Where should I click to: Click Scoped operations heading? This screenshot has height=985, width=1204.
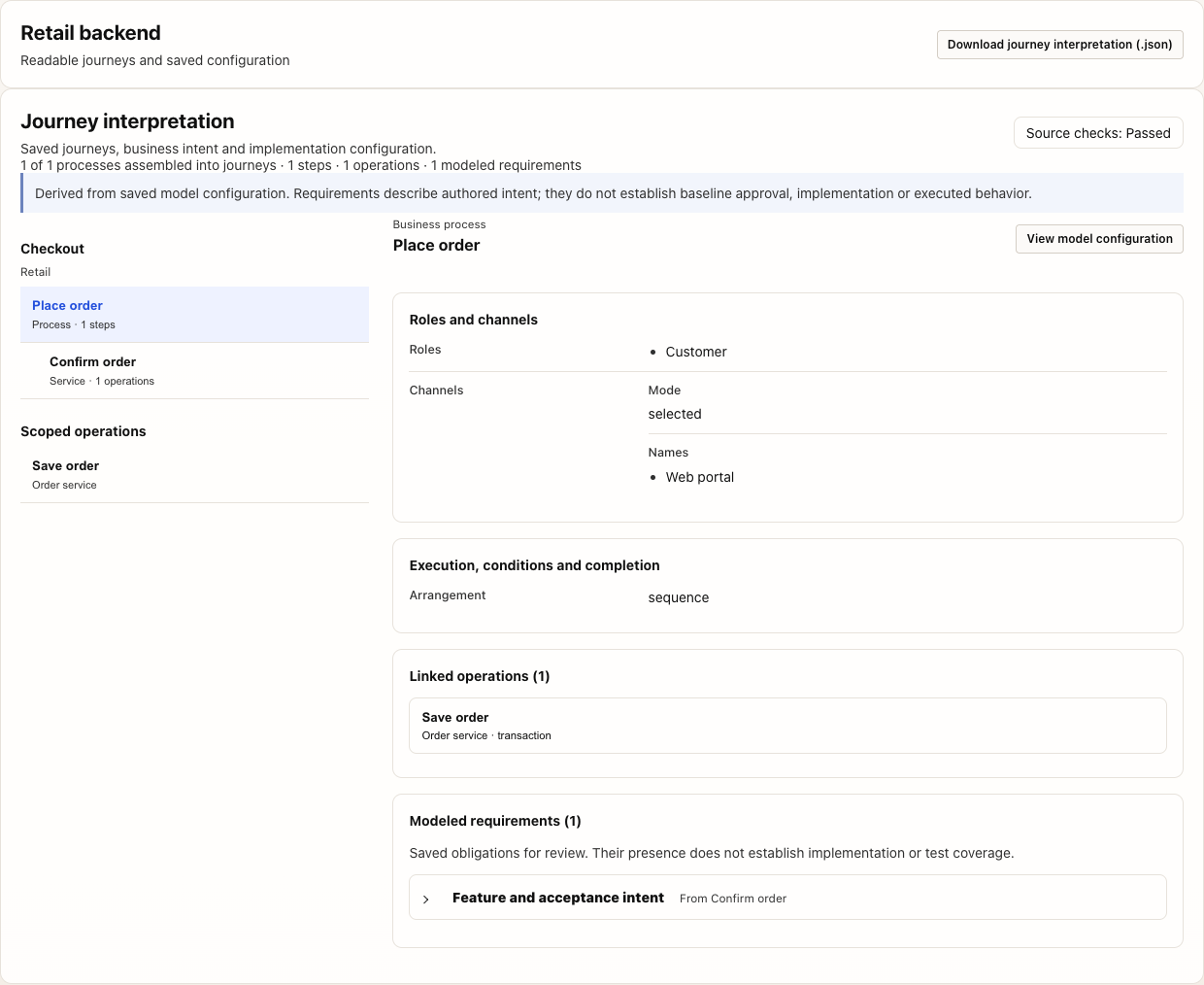coord(84,431)
